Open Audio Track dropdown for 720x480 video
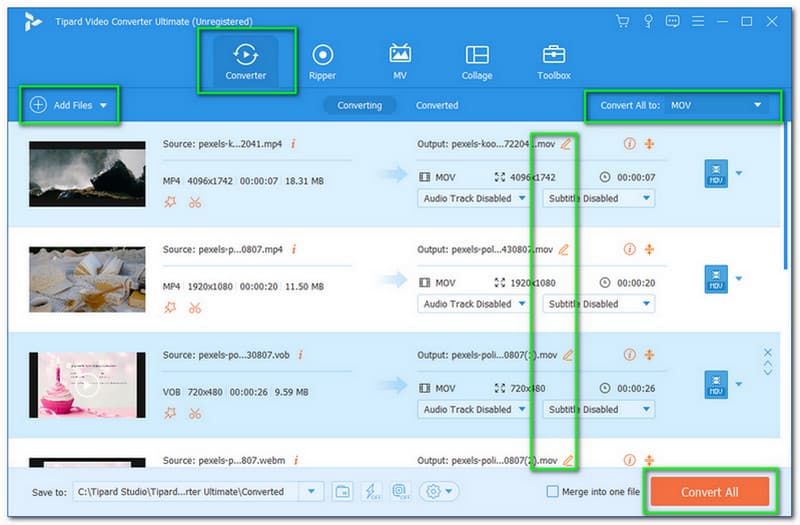800x525 pixels. [474, 410]
